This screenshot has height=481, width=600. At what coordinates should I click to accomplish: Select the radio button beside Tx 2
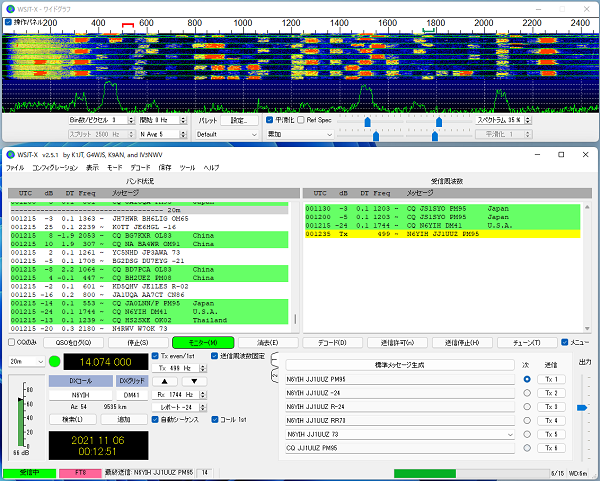click(527, 393)
